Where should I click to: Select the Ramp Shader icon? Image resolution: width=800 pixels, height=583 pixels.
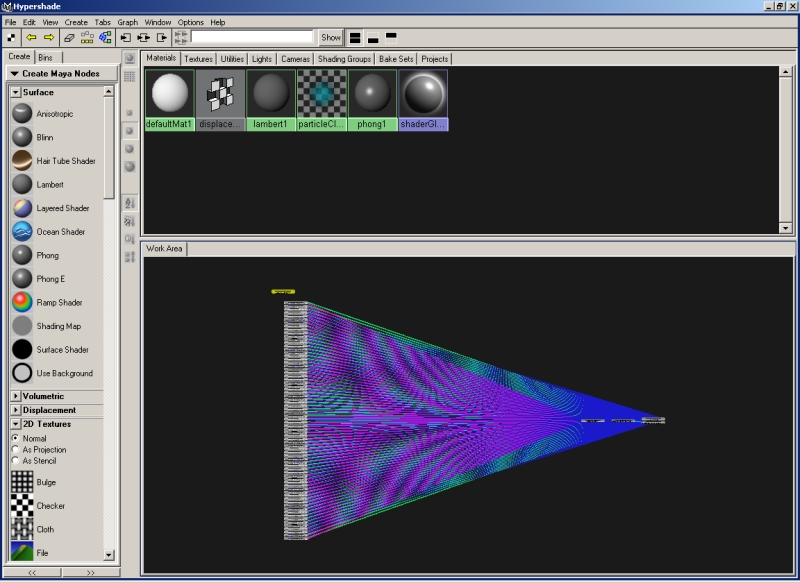click(x=22, y=302)
